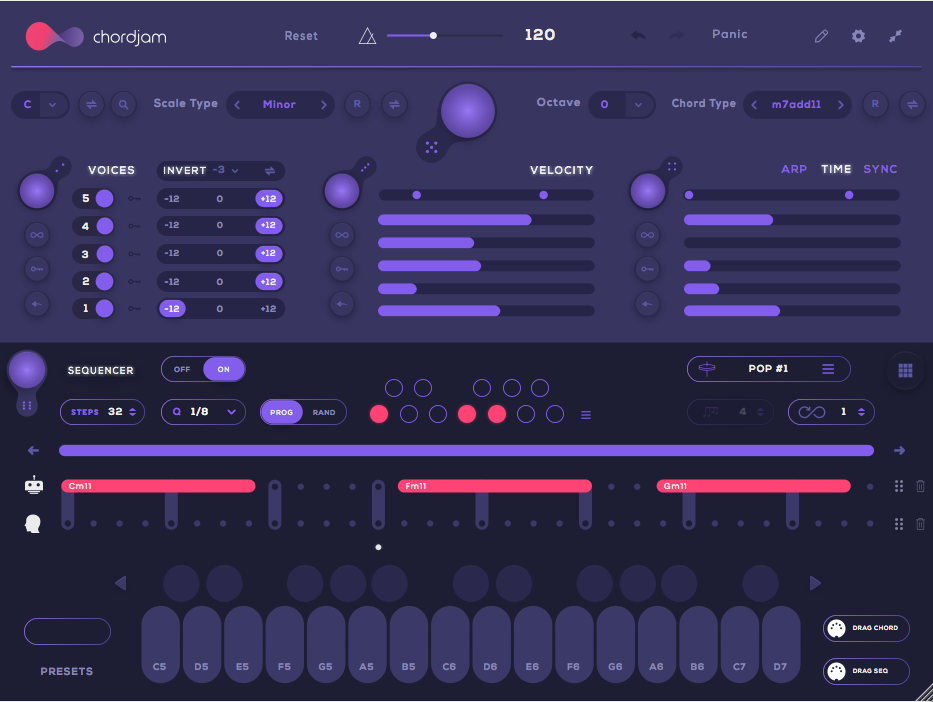Switch sequencer mode to RAND
Viewport: 933px width, 702px height.
pyautogui.click(x=324, y=412)
